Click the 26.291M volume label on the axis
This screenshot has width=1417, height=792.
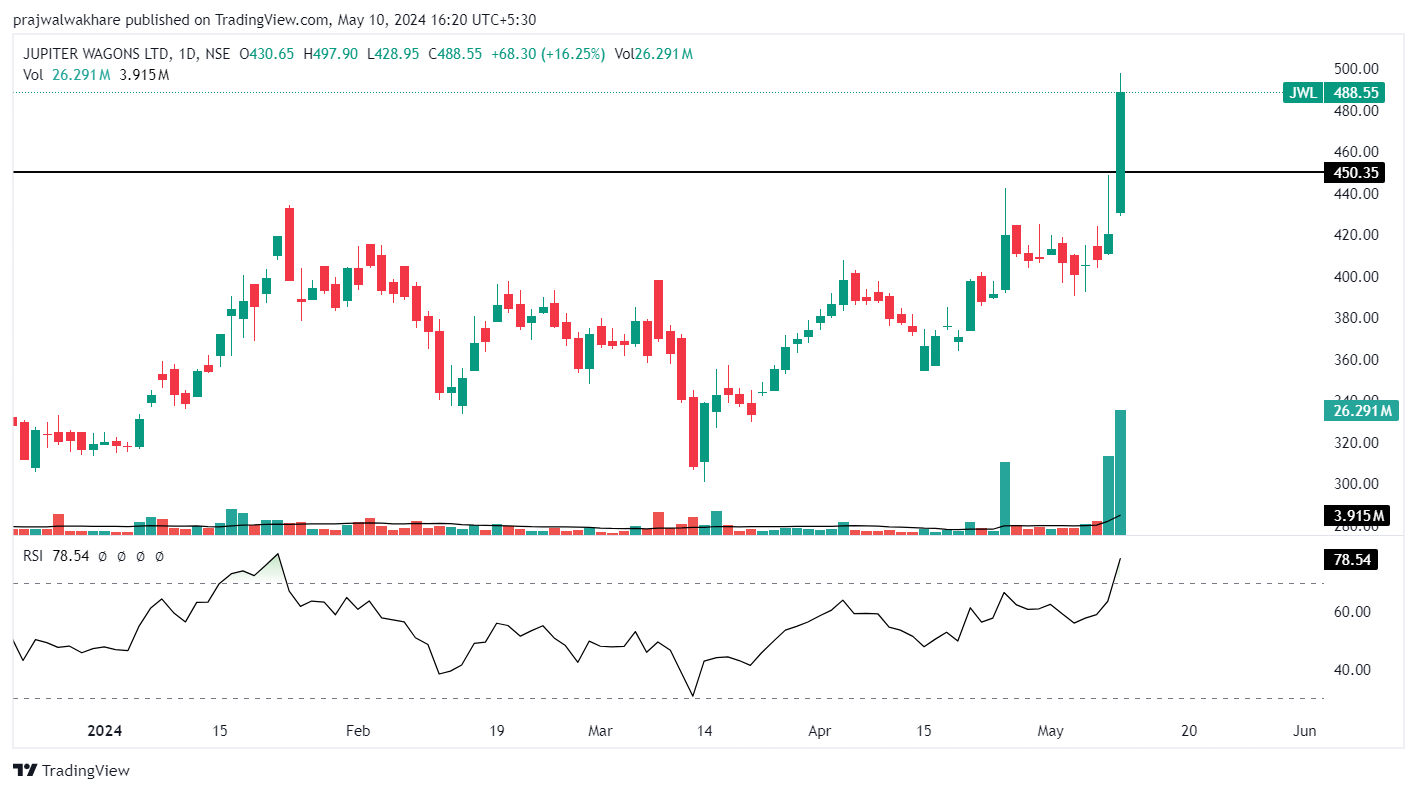tap(1359, 410)
